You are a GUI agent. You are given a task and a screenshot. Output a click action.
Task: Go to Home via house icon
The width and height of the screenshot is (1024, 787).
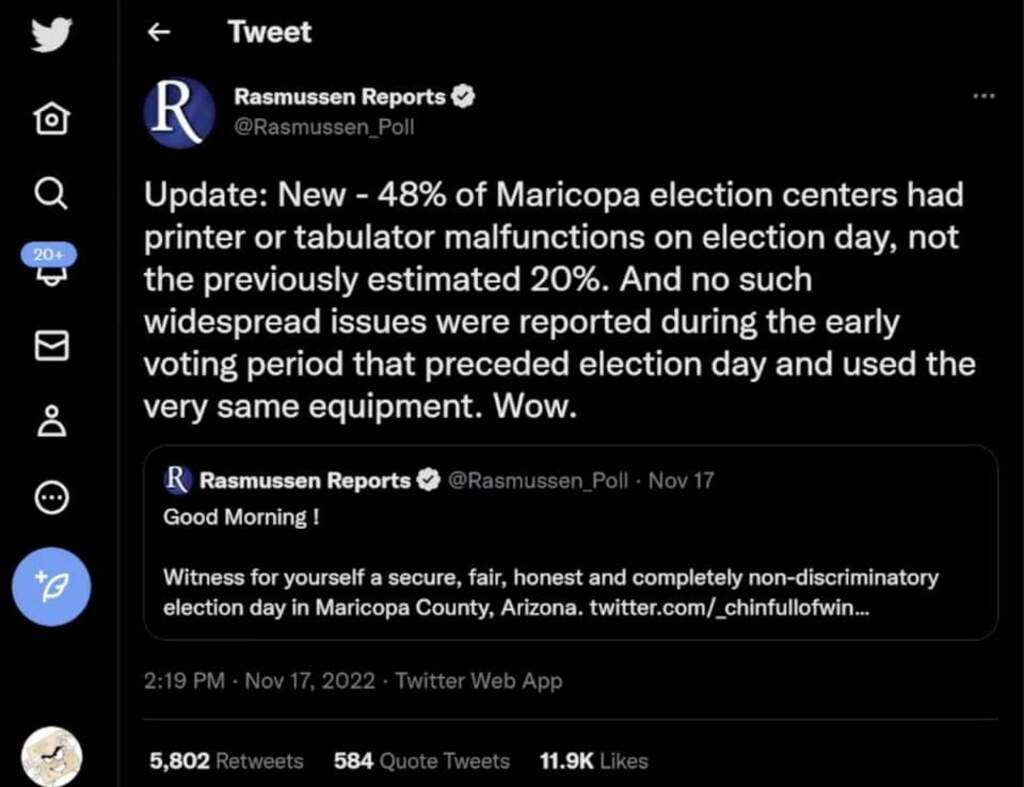tap(51, 120)
